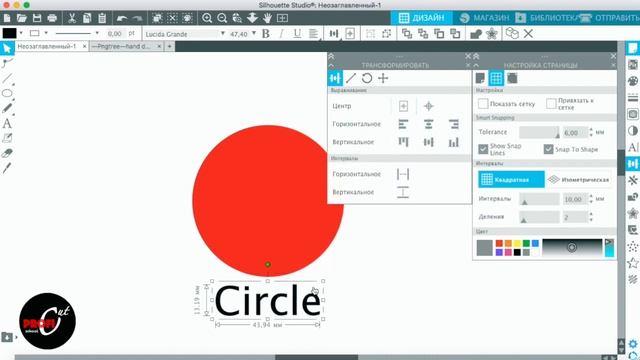Pick the green grid color swatch

[x=526, y=244]
